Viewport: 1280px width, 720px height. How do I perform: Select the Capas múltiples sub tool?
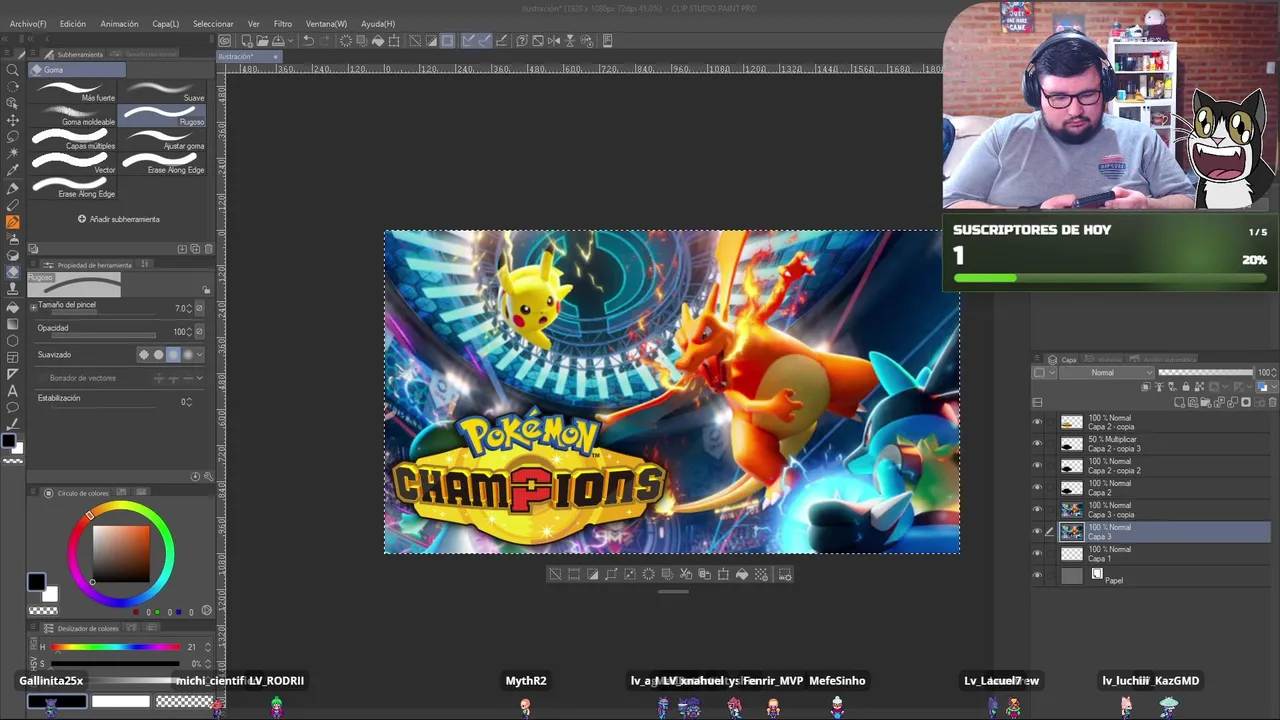click(75, 140)
